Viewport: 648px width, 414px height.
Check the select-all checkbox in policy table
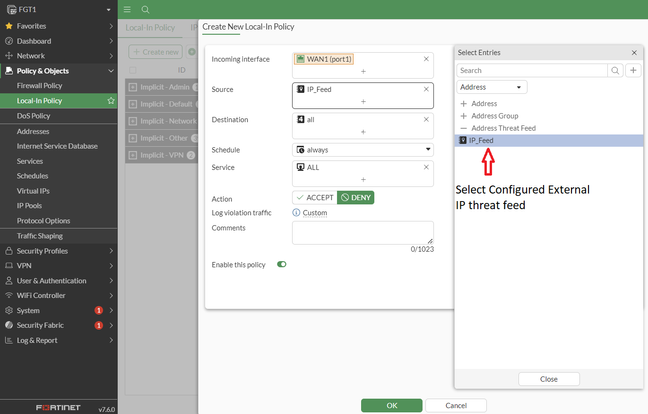click(133, 70)
